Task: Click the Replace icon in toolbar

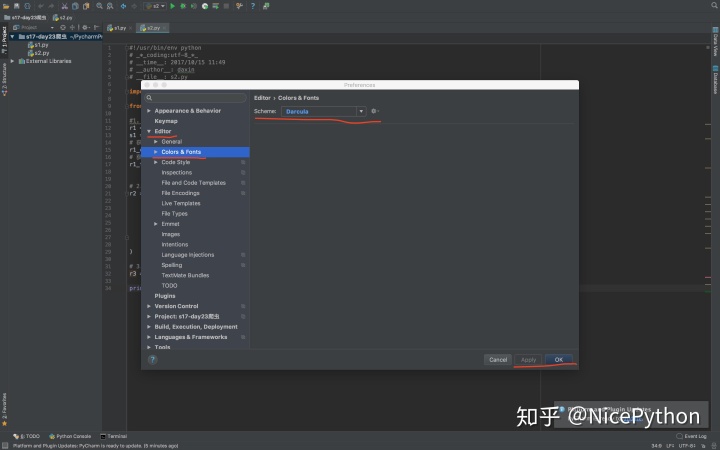Action: coord(110,6)
